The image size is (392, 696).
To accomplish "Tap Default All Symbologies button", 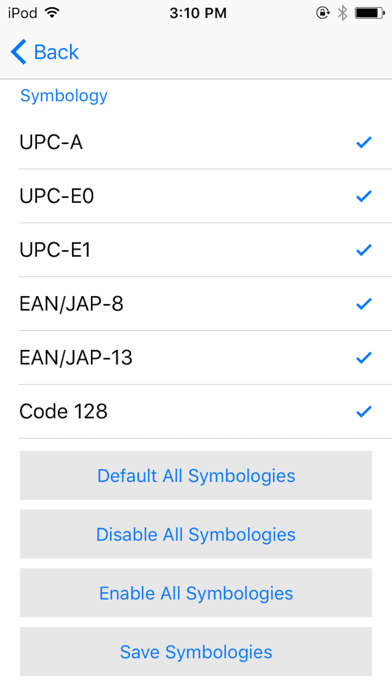I will [x=196, y=475].
